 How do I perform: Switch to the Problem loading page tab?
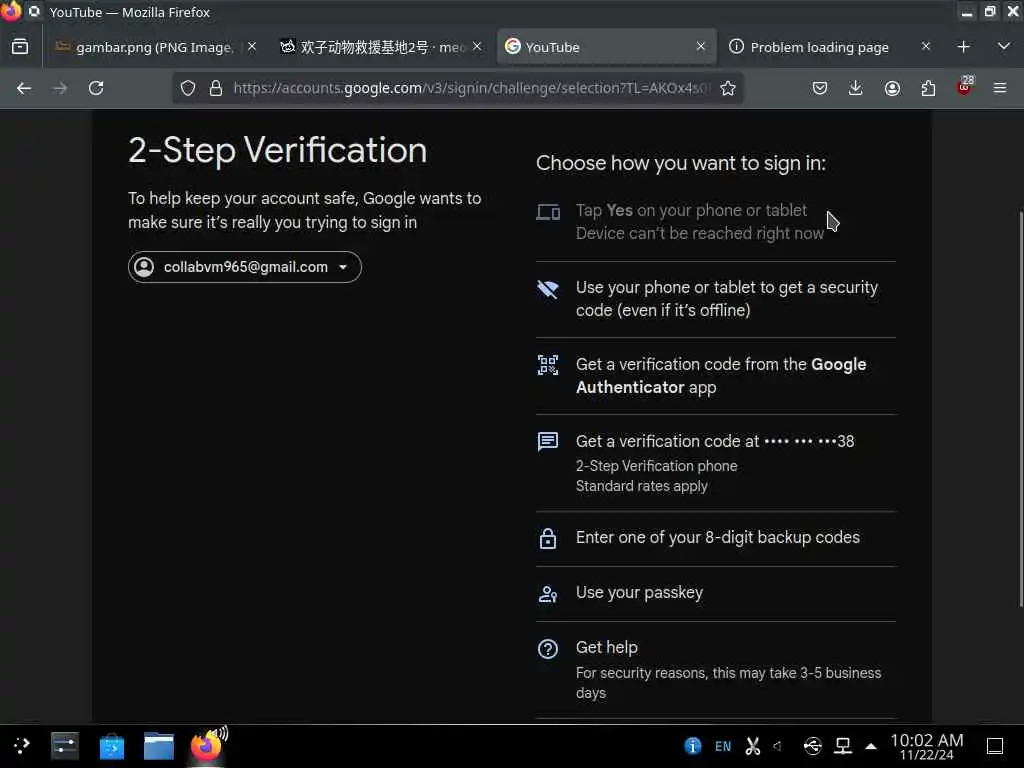820,47
